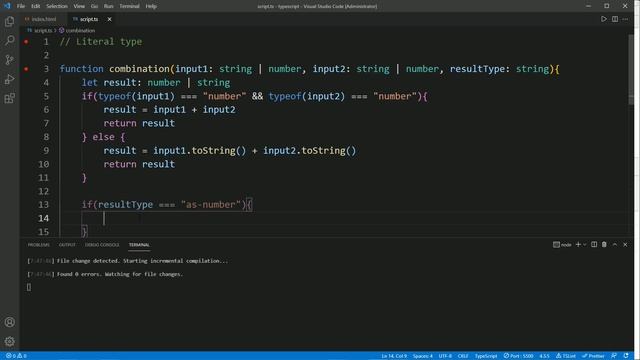640x360 pixels.
Task: Select the Terminal panel tab
Action: 139,245
